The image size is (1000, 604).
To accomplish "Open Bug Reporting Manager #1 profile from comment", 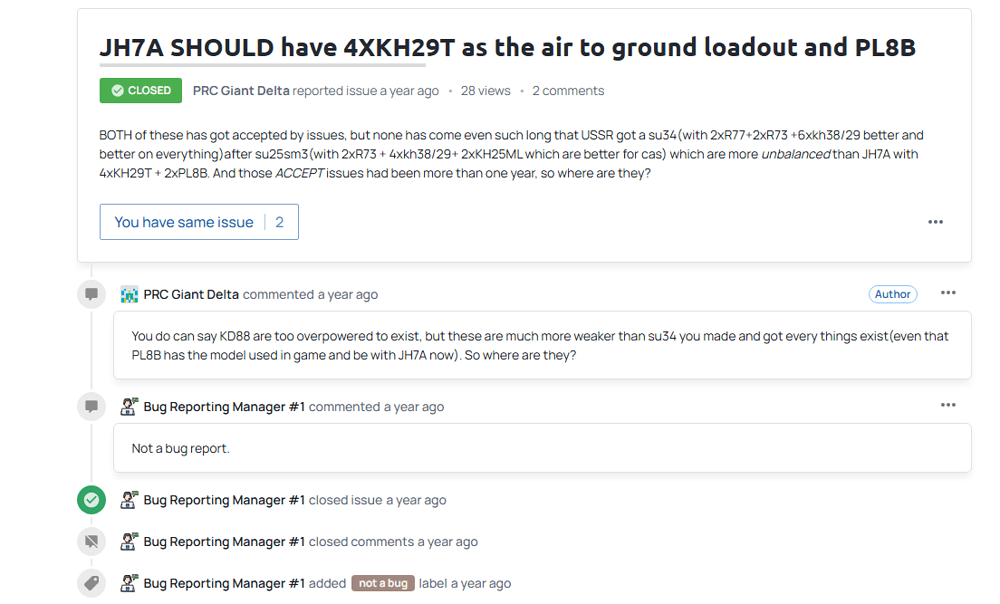I will (224, 407).
